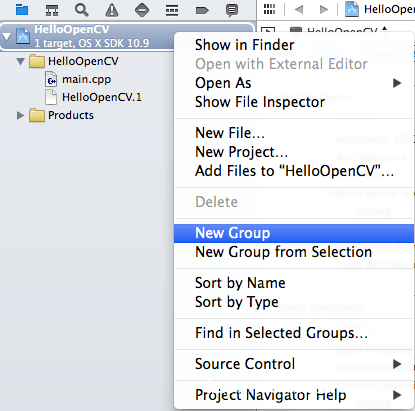The height and width of the screenshot is (411, 415).
Task: Open the Debug navigator icon
Action: pyautogui.click(x=172, y=10)
